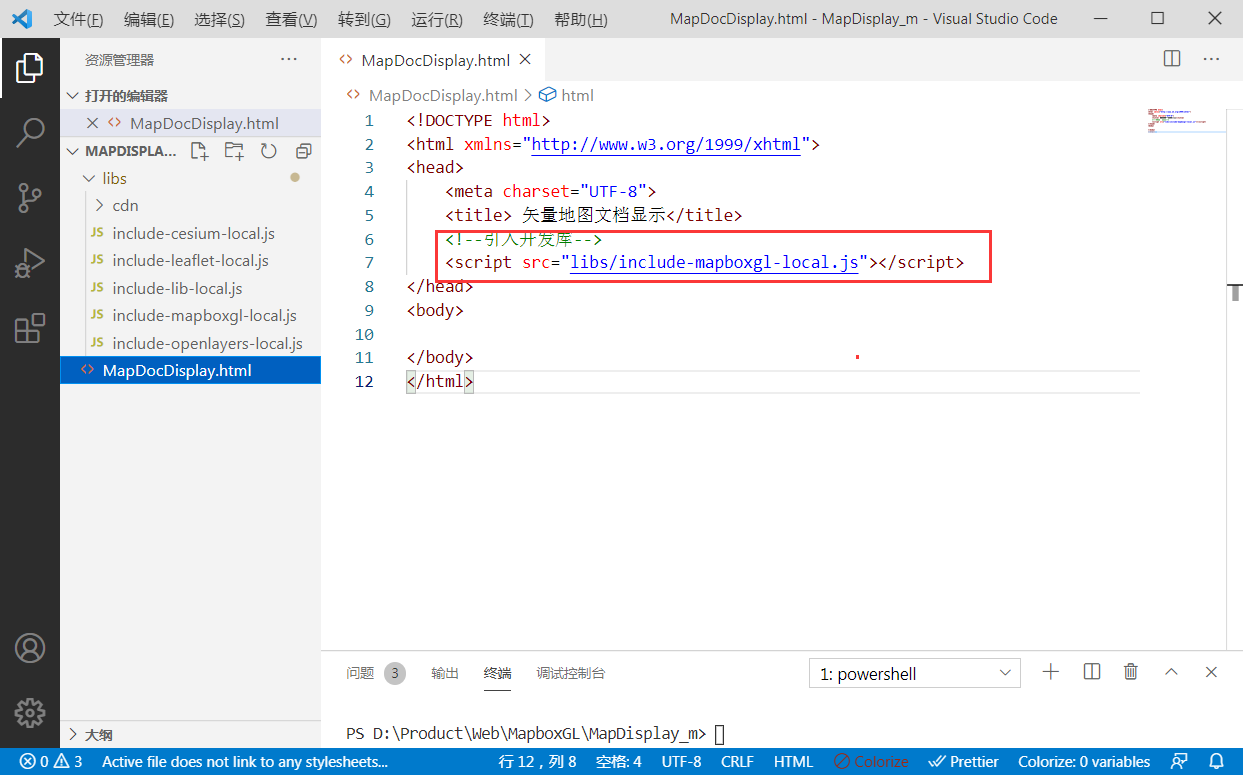This screenshot has height=775, width=1243.
Task: Open the Explorer view in activity bar
Action: 29,68
